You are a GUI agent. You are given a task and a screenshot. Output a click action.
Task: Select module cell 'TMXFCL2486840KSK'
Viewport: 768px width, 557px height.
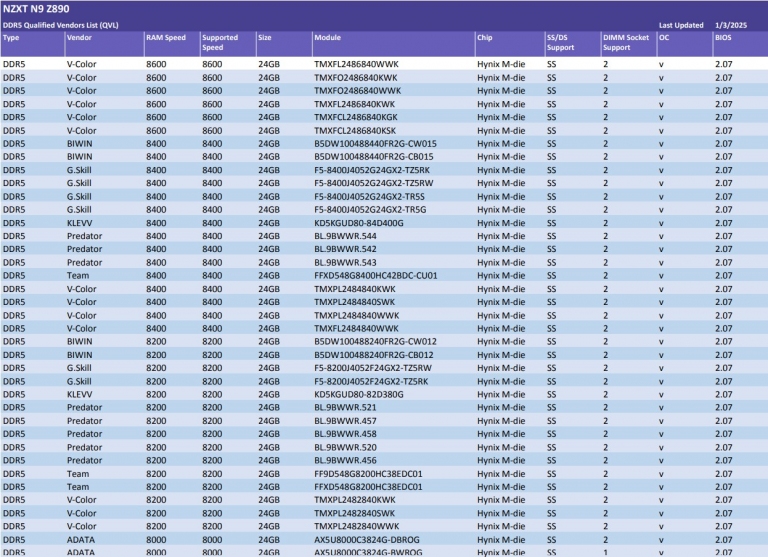tap(355, 130)
